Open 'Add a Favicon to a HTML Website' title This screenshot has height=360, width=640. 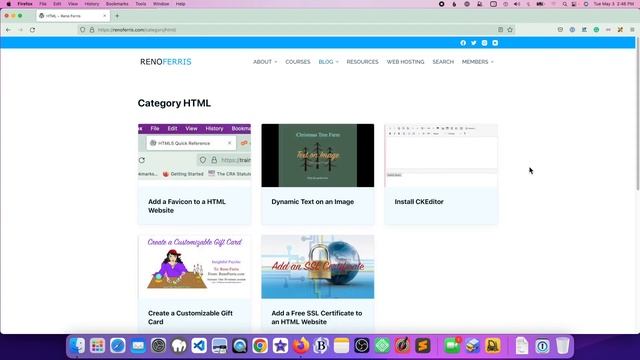[187, 206]
